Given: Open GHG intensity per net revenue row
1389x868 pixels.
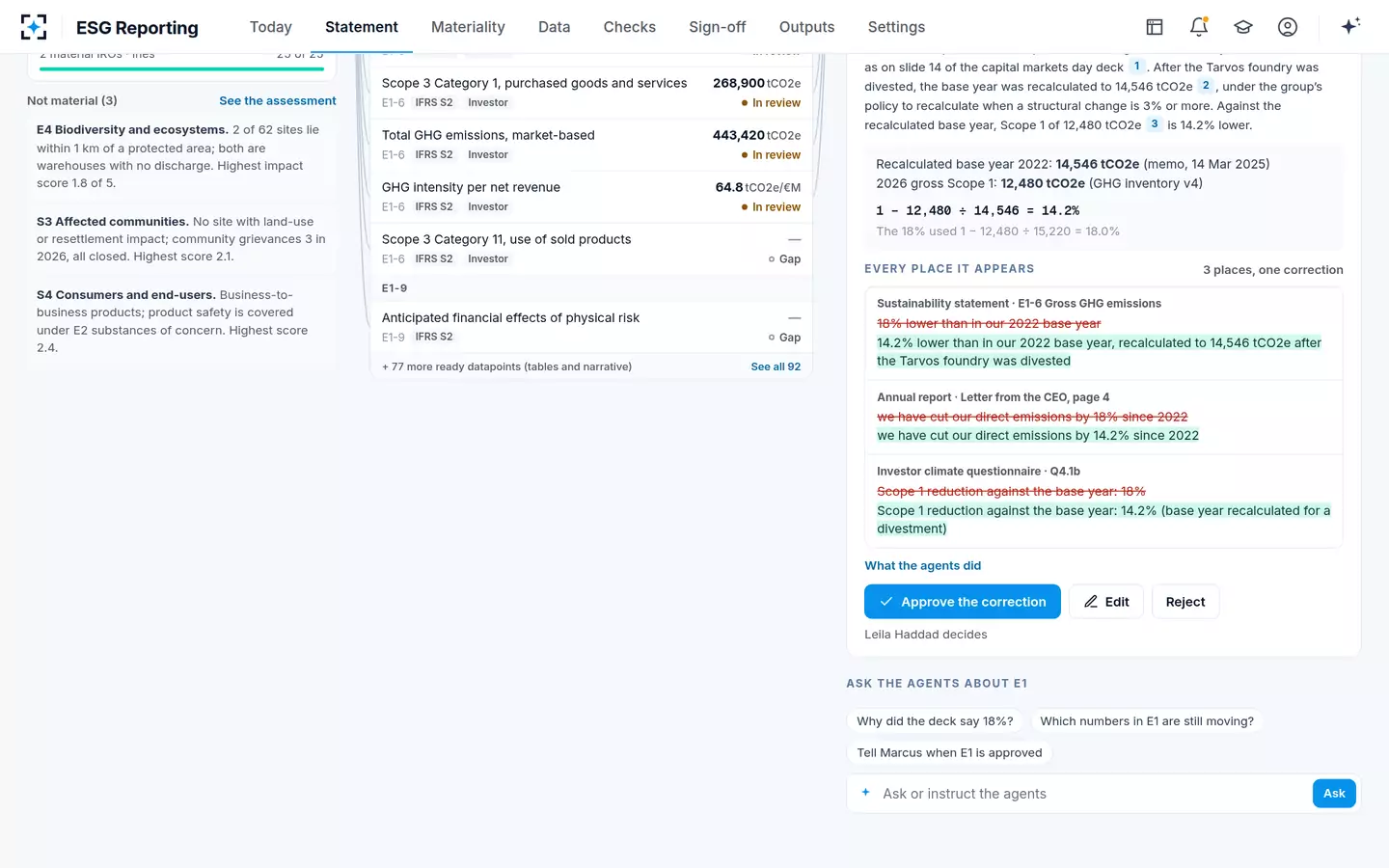Looking at the screenshot, I should (591, 197).
